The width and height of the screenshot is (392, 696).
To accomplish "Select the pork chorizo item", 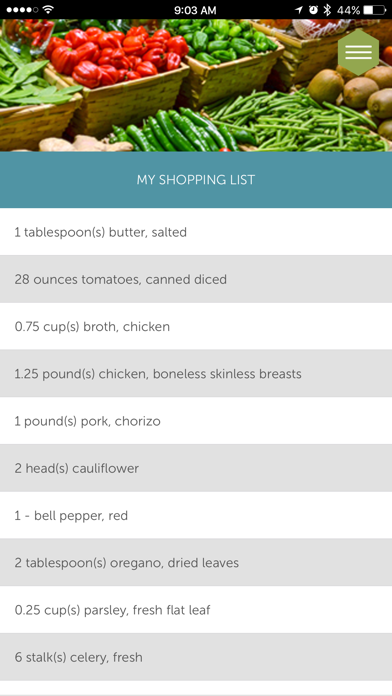I will click(x=196, y=421).
